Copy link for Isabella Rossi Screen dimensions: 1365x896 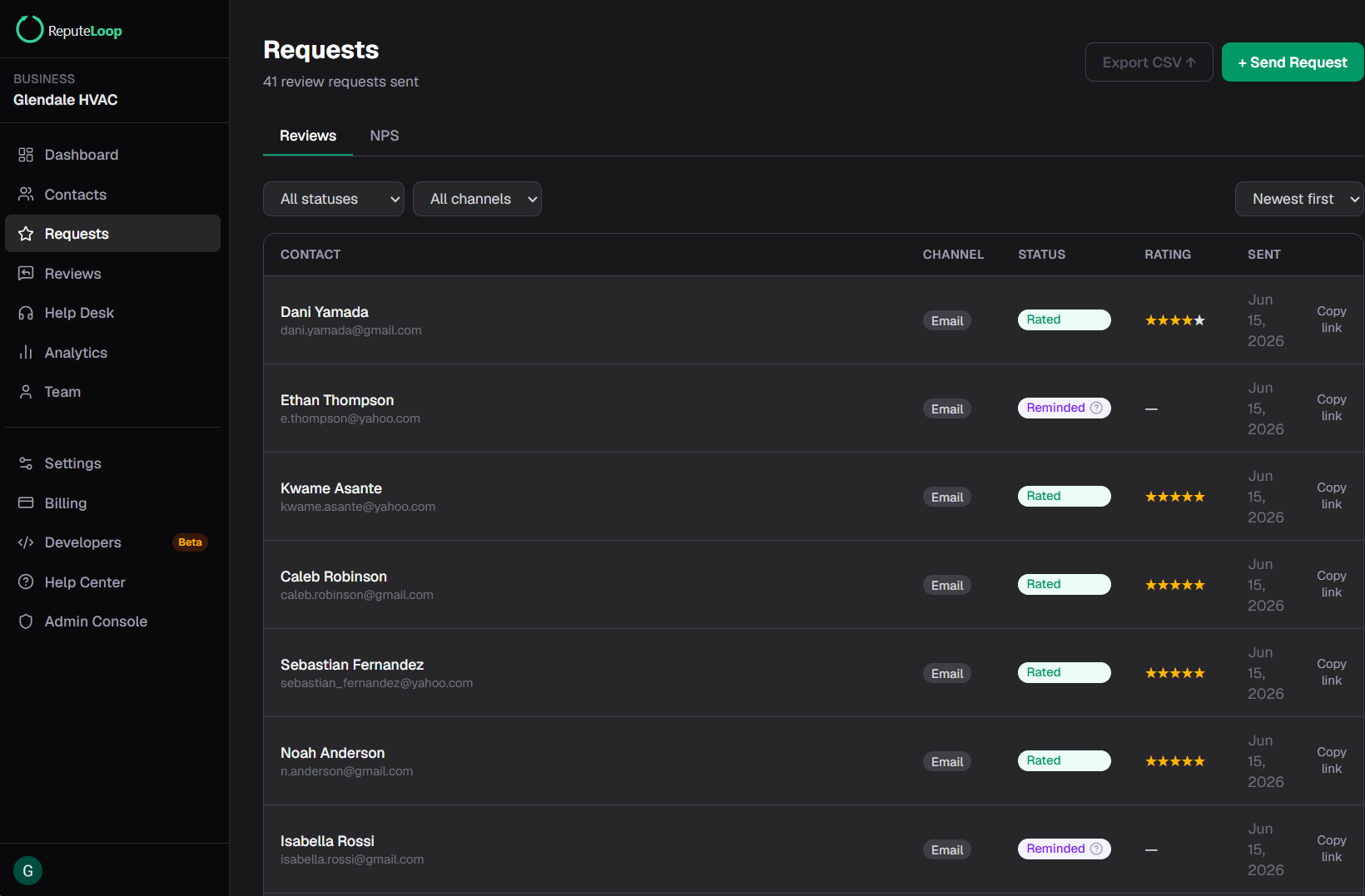click(x=1331, y=849)
